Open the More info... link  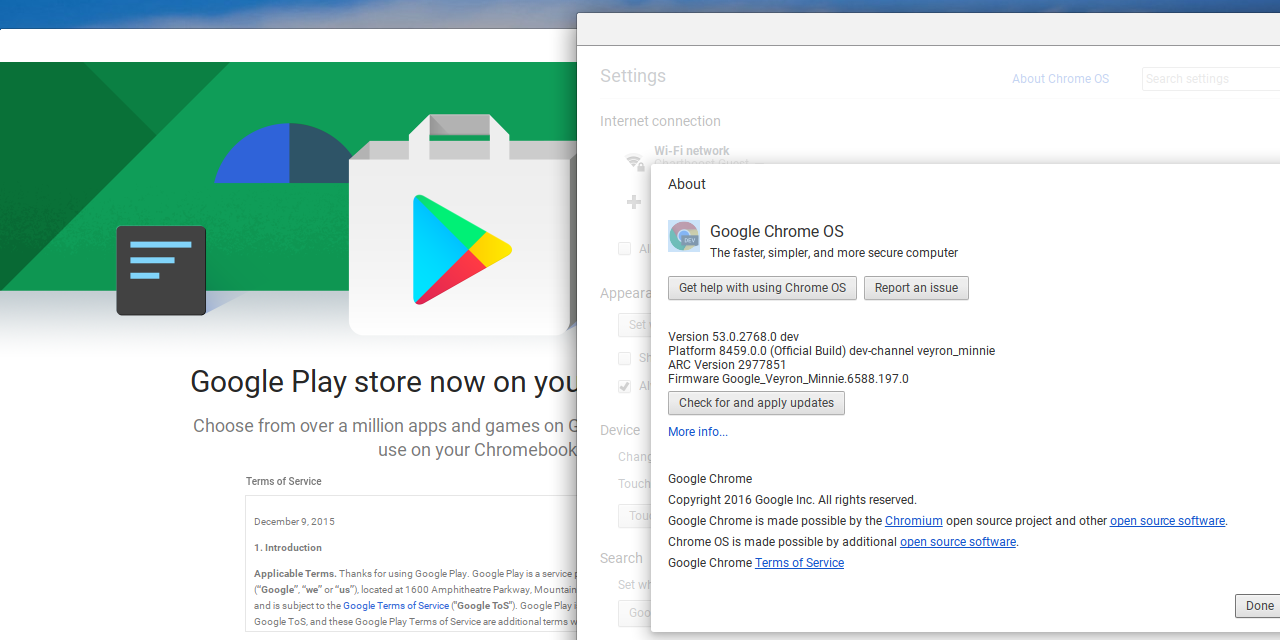coord(697,431)
